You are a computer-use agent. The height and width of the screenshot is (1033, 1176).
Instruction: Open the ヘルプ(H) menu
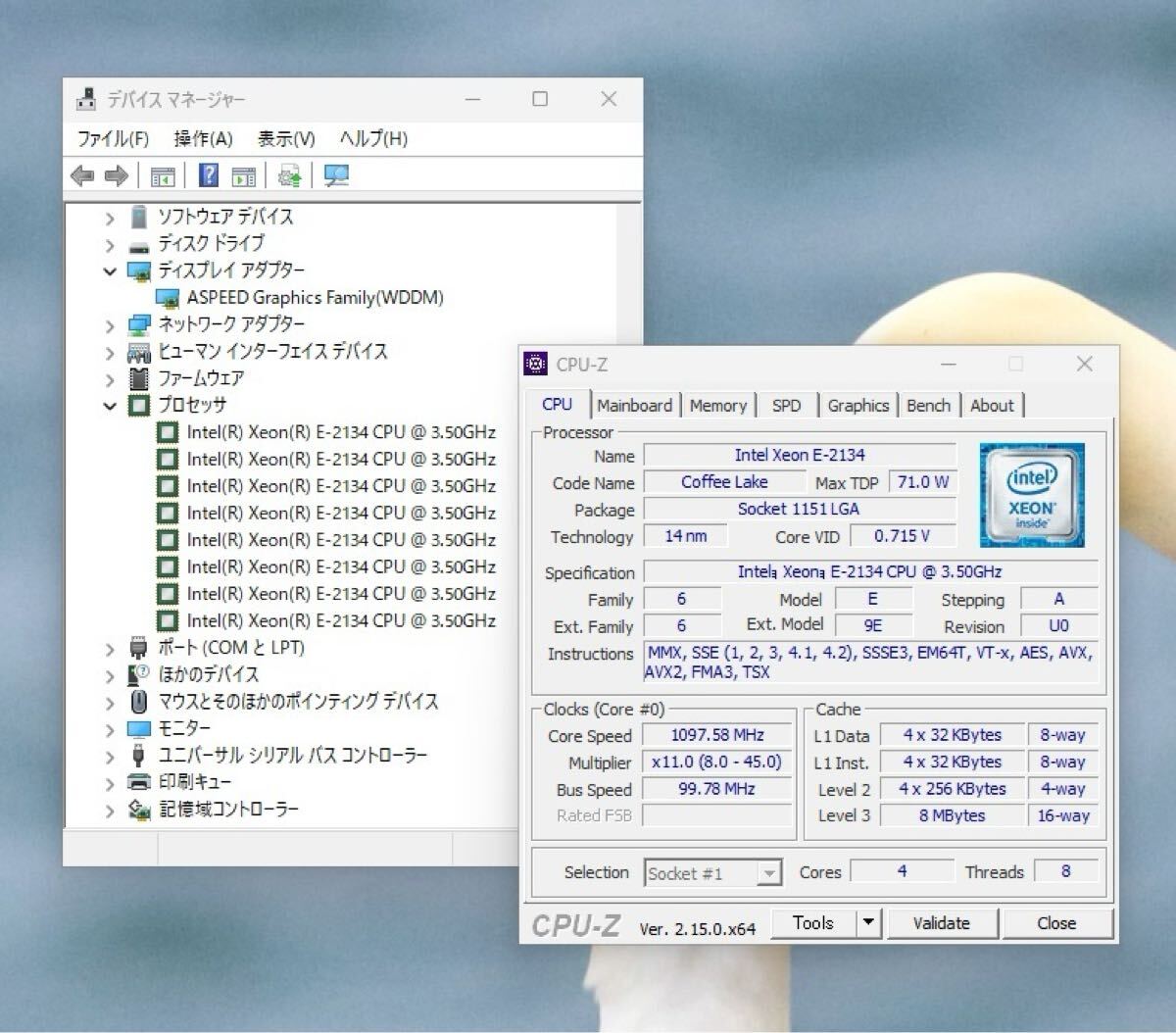(373, 139)
